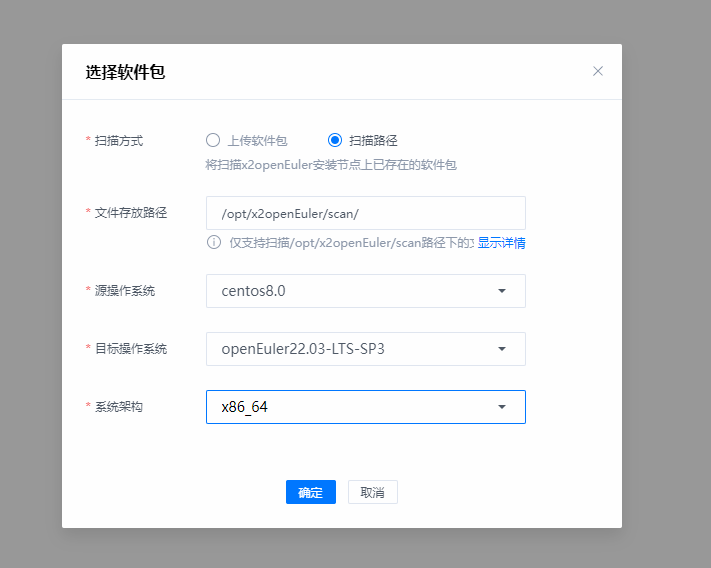This screenshot has width=711, height=568.
Task: Select the 扫描路径 radio button
Action: 335,140
